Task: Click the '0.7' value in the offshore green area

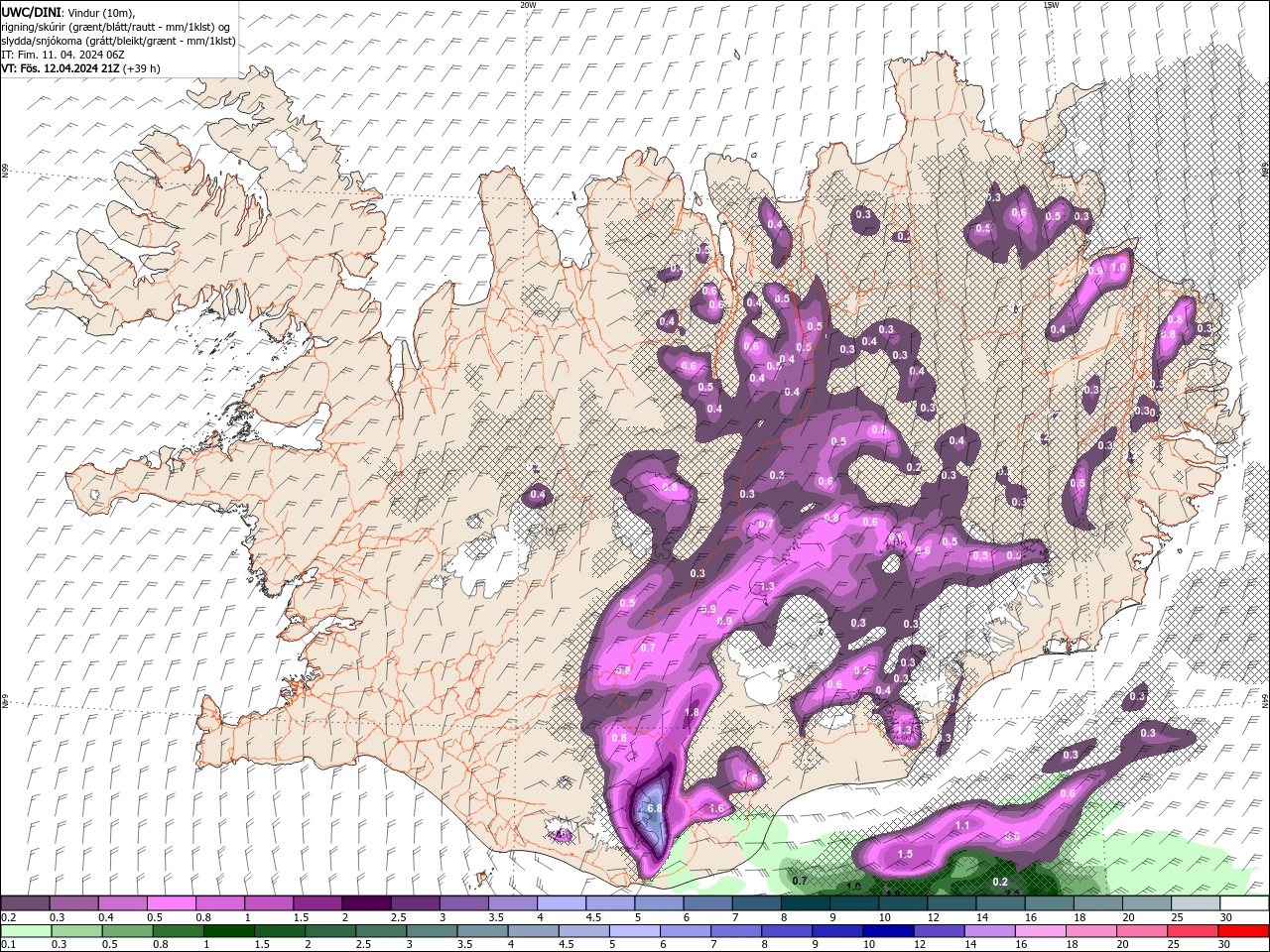Action: (x=801, y=880)
